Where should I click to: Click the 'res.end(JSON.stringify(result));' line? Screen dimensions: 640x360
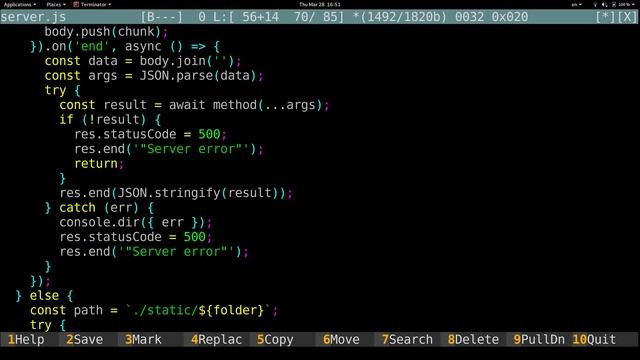(x=176, y=193)
